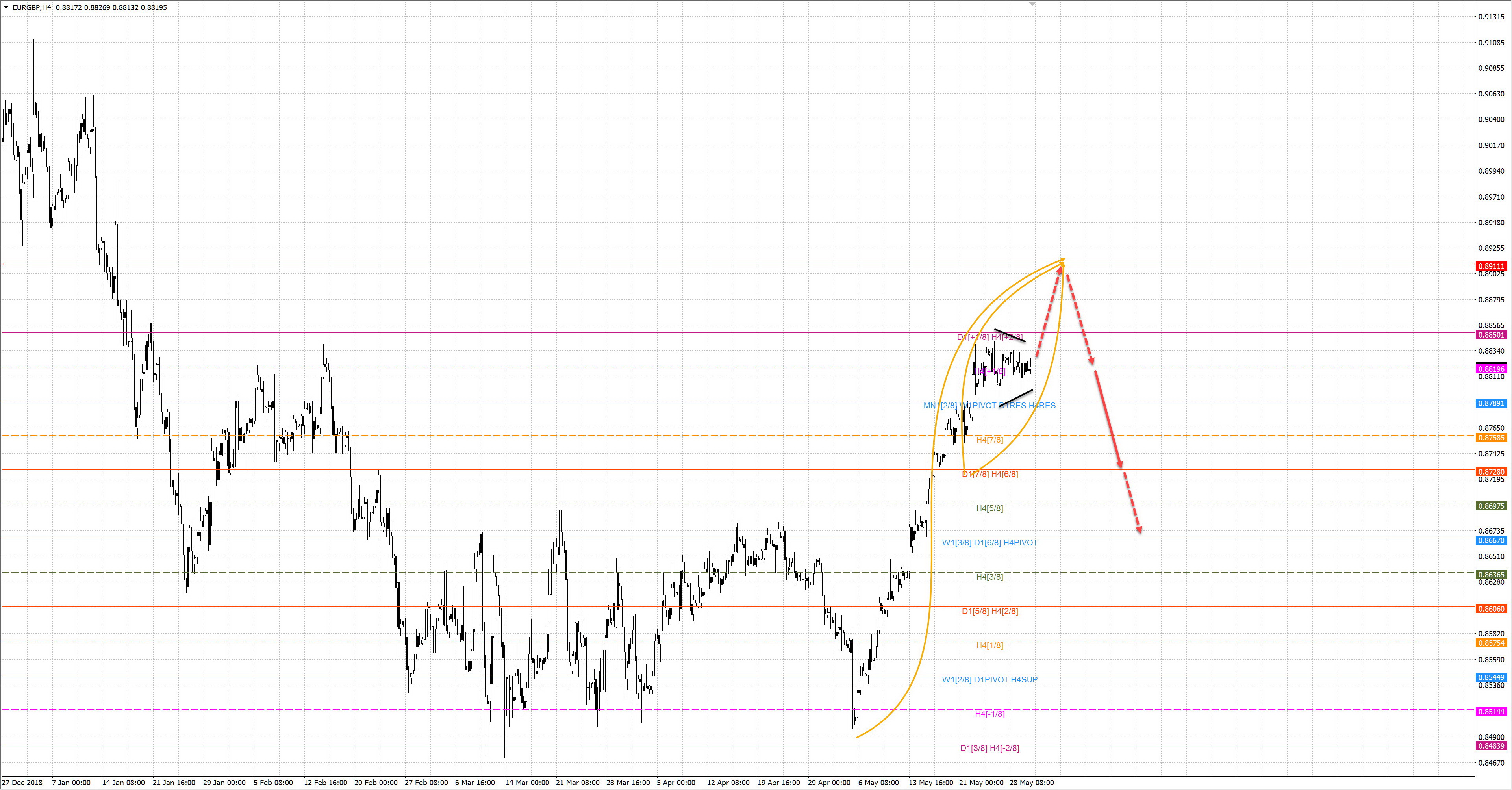
Task: Click the gray chart shift triangle marker
Action: 1032,4
